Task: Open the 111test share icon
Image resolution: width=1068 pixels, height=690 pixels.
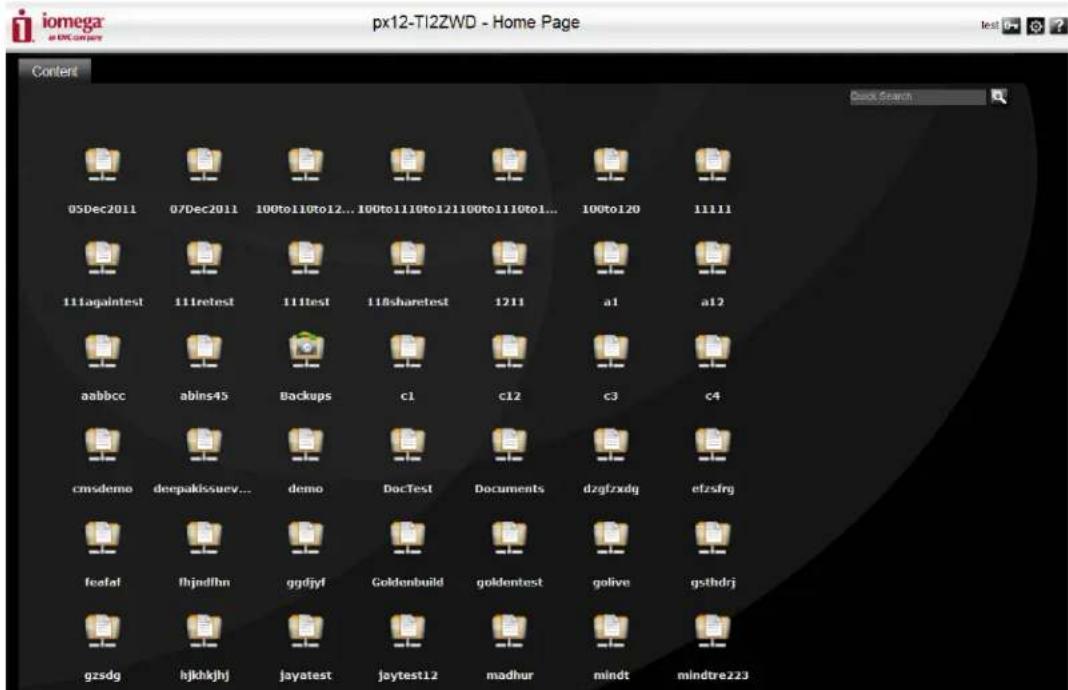Action: 306,257
